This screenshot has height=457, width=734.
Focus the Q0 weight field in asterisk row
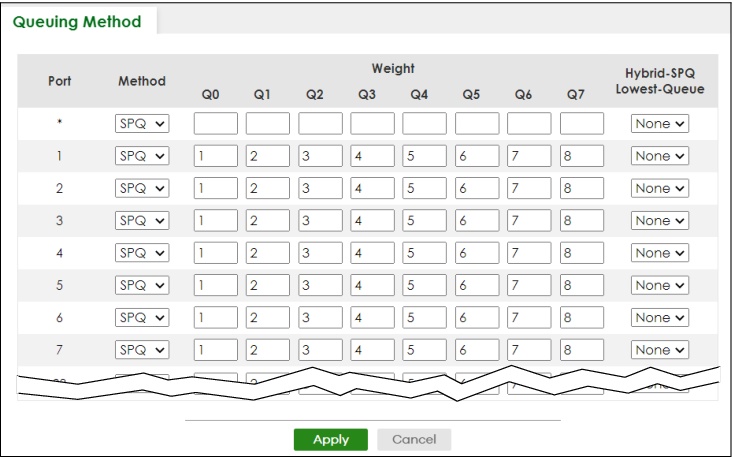pos(215,124)
